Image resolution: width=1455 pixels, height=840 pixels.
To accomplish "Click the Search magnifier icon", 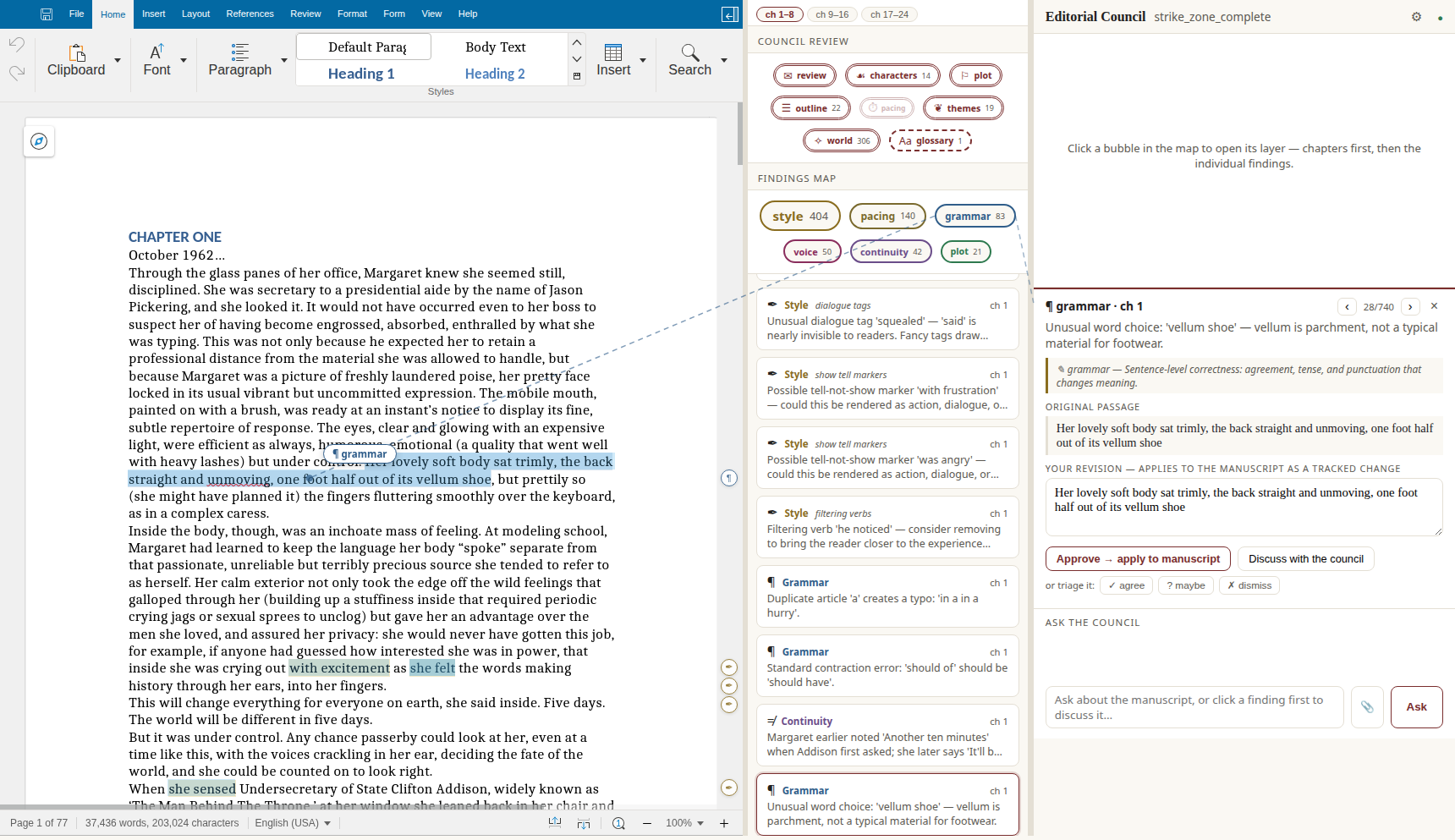I will pos(690,52).
